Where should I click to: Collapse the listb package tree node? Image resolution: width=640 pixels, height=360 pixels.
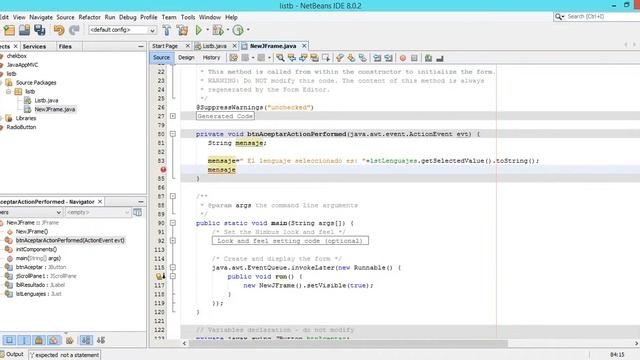coord(8,91)
